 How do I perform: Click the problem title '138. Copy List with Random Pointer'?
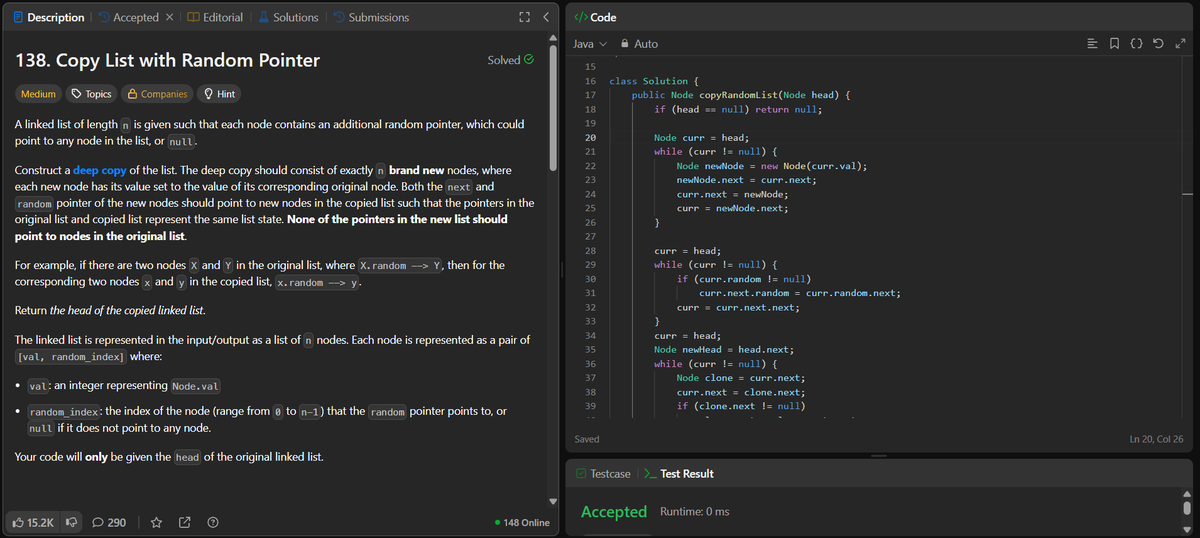point(168,60)
